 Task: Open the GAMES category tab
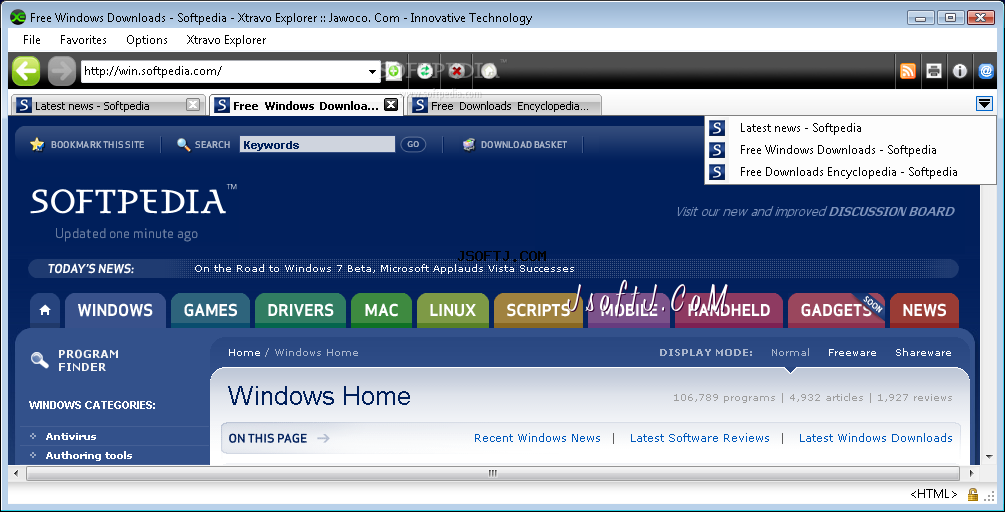click(210, 310)
